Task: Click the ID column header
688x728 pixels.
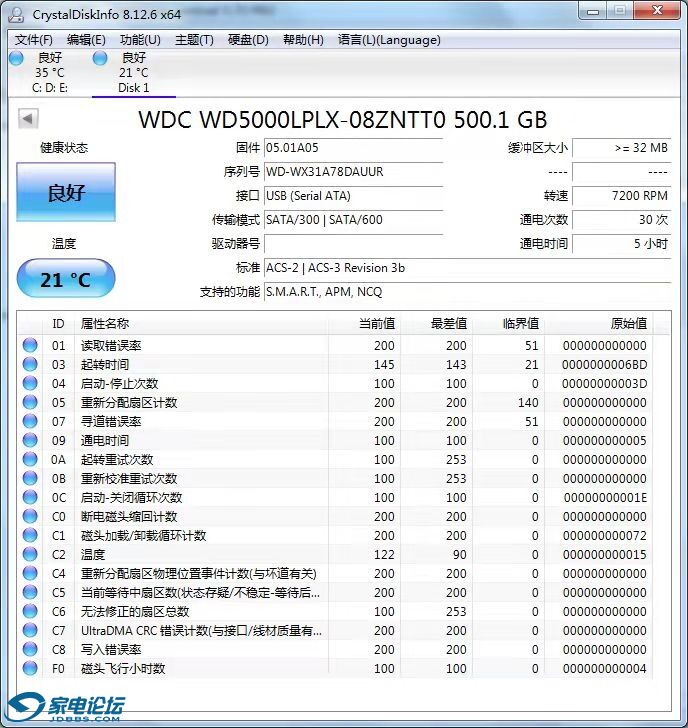Action: [58, 323]
